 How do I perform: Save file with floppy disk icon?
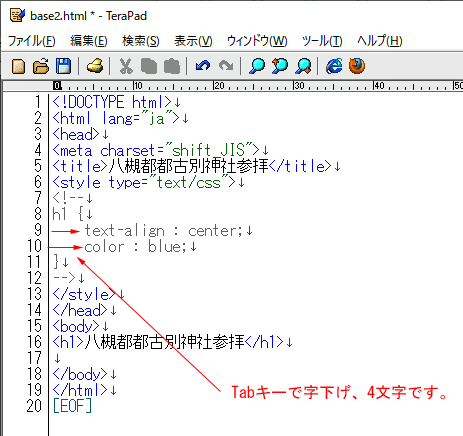(x=63, y=66)
